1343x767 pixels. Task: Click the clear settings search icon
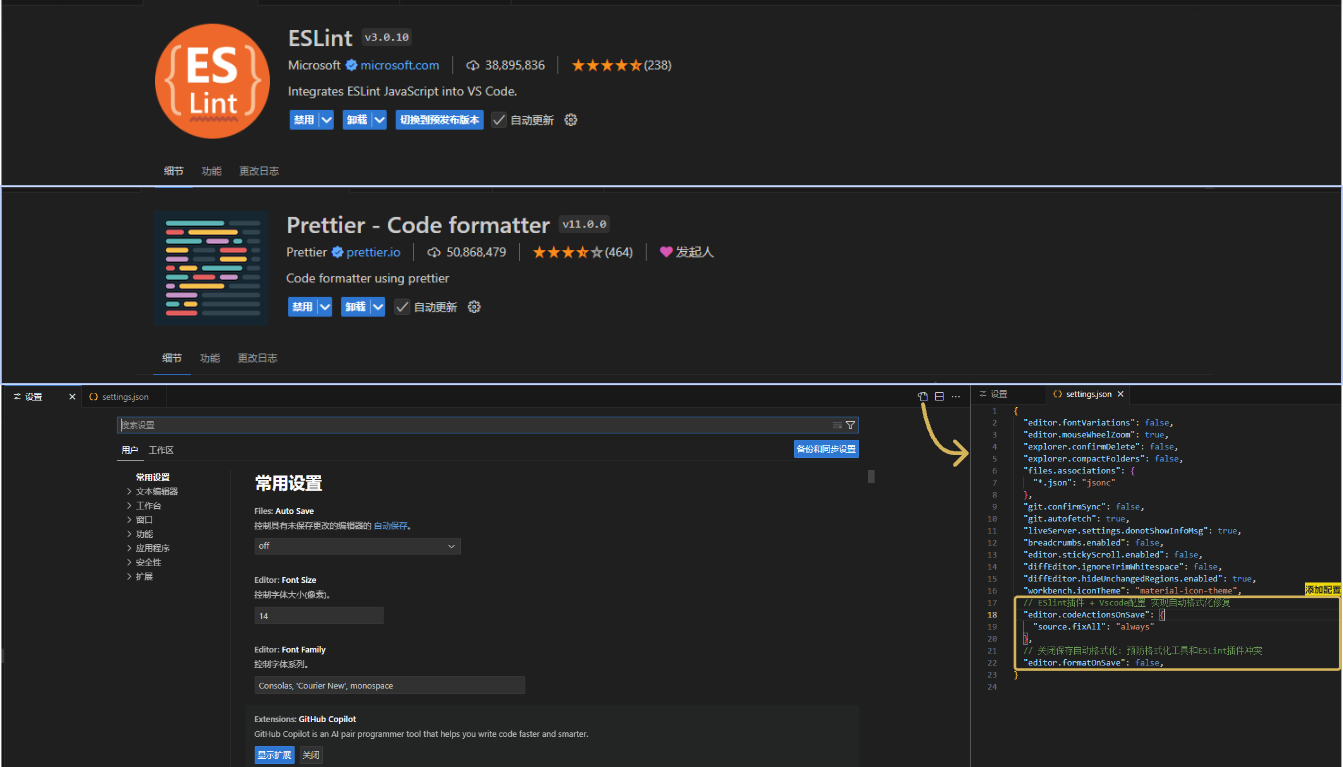[837, 425]
